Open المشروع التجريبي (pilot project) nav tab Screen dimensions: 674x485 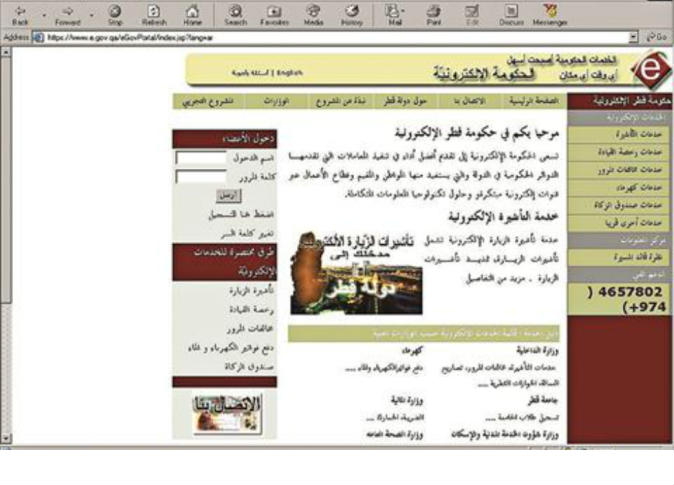208,101
